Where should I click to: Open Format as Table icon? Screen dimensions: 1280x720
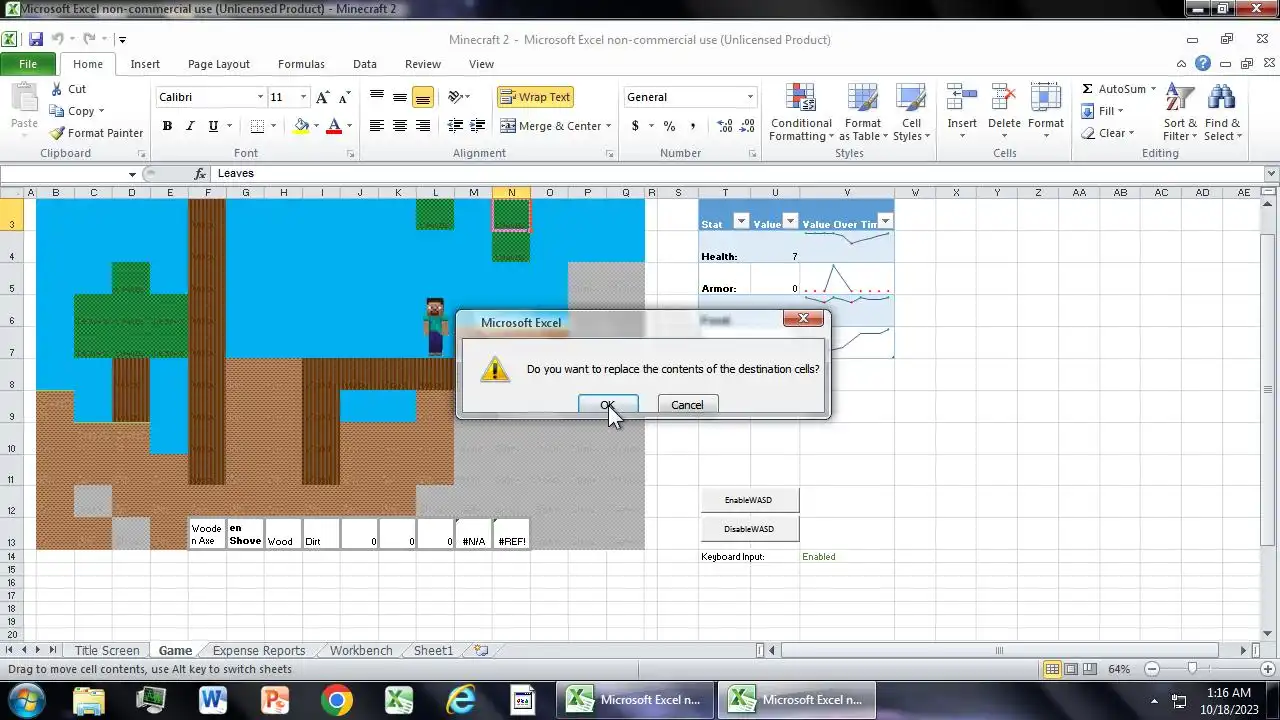[x=862, y=98]
